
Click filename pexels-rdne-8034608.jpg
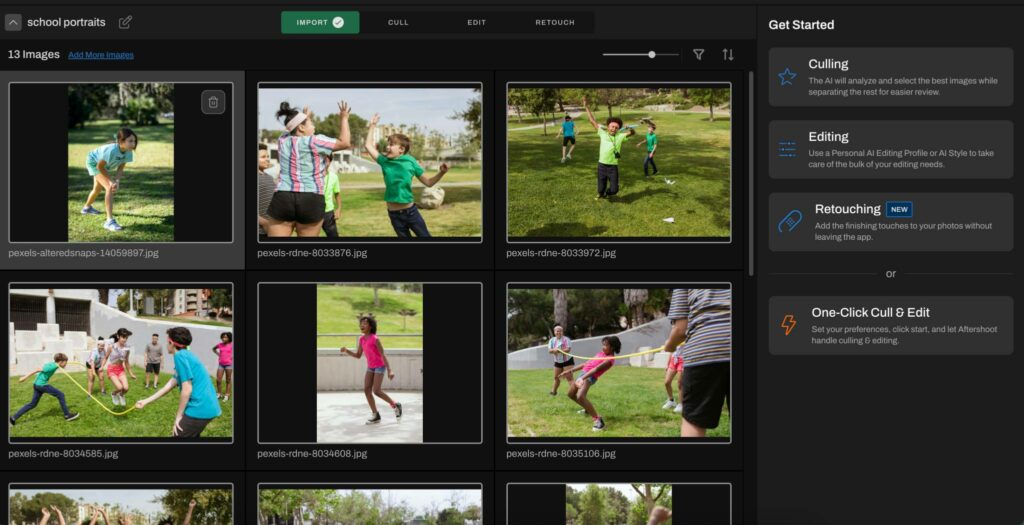(312, 453)
